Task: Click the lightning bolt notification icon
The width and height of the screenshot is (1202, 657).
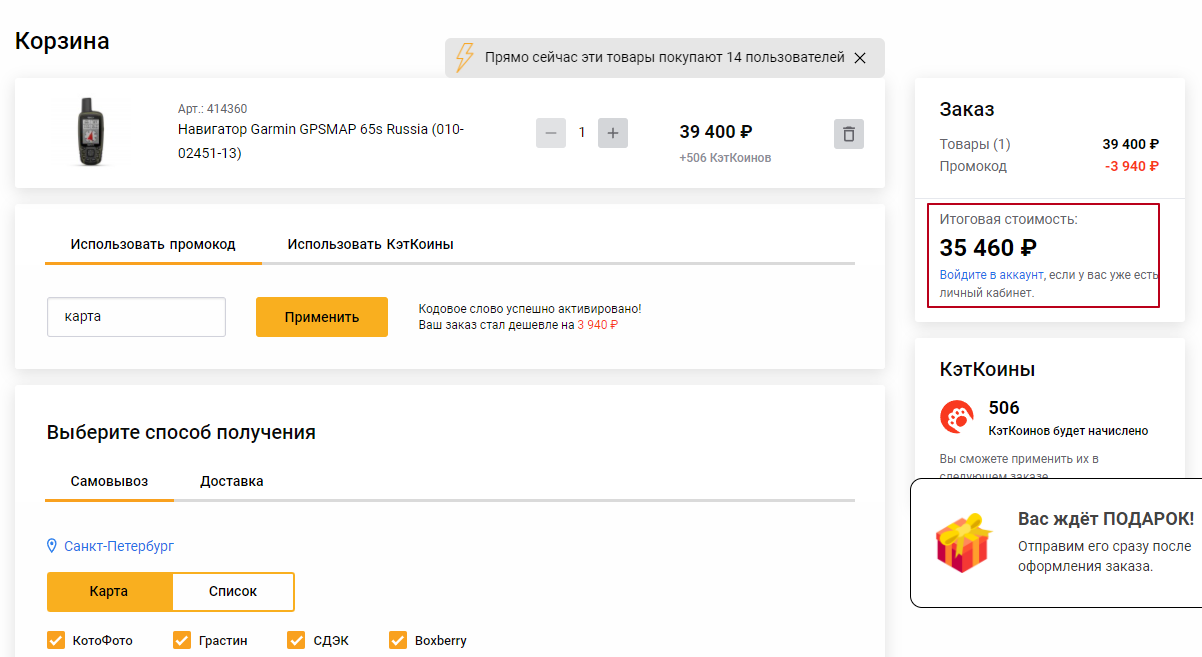Action: pos(464,57)
